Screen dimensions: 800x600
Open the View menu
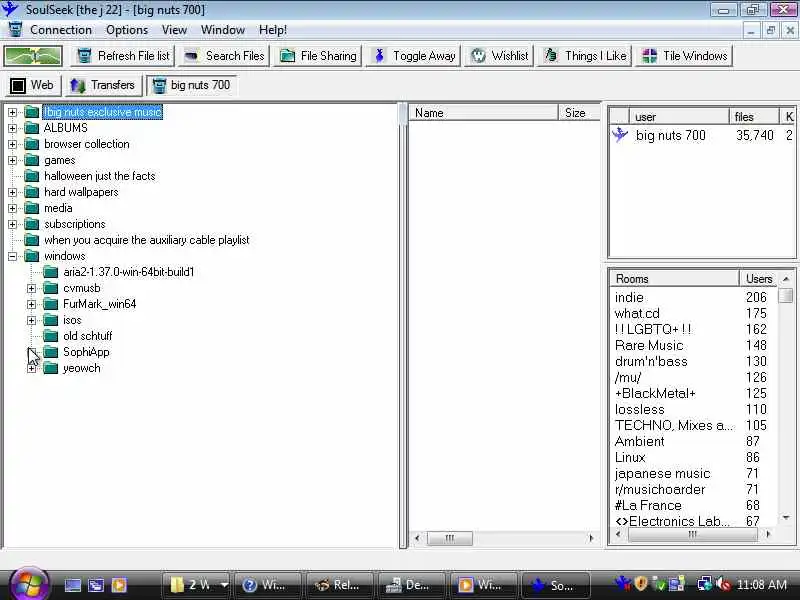coord(174,30)
